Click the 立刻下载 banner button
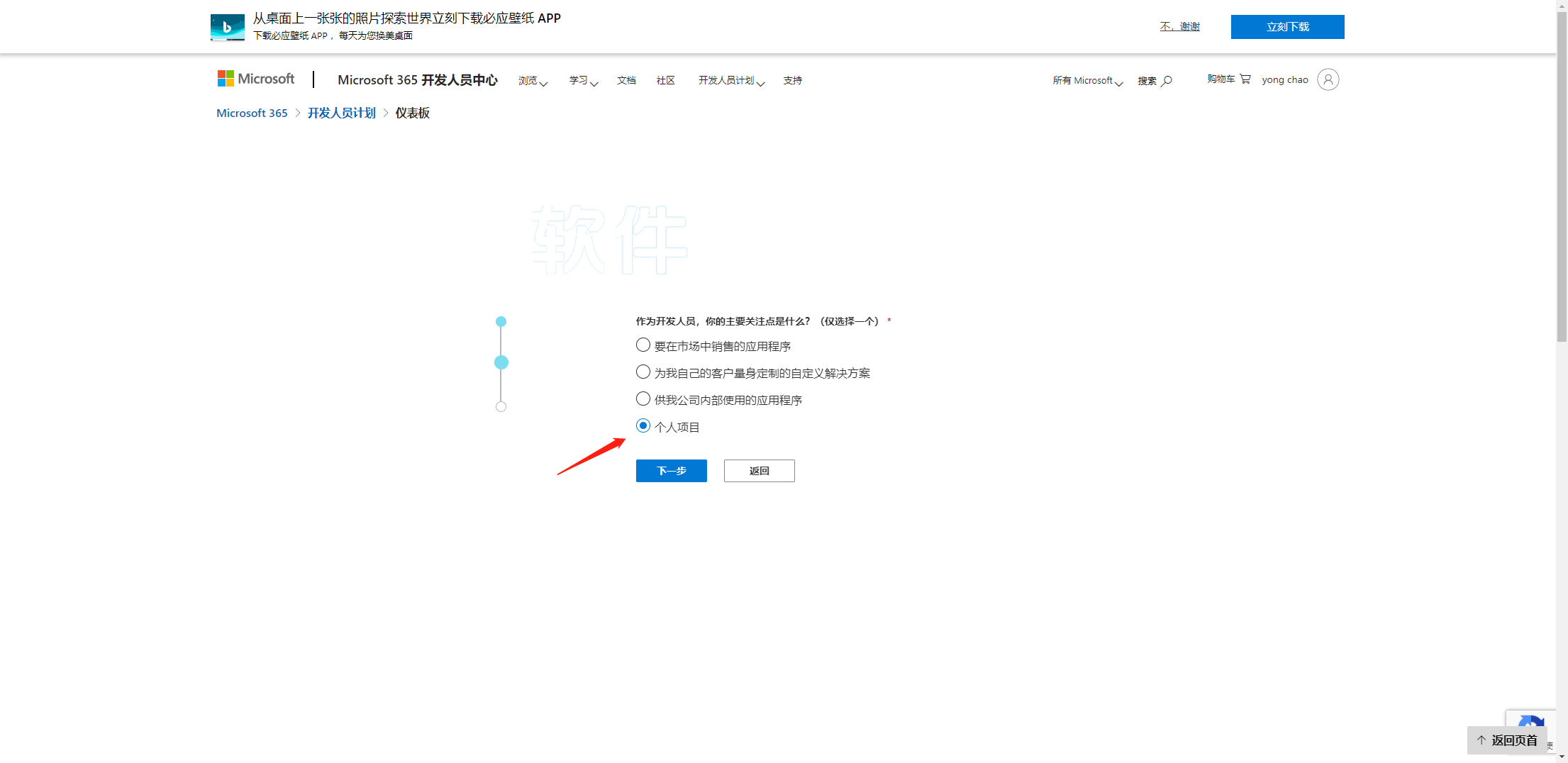This screenshot has height=763, width=1568. (1287, 27)
